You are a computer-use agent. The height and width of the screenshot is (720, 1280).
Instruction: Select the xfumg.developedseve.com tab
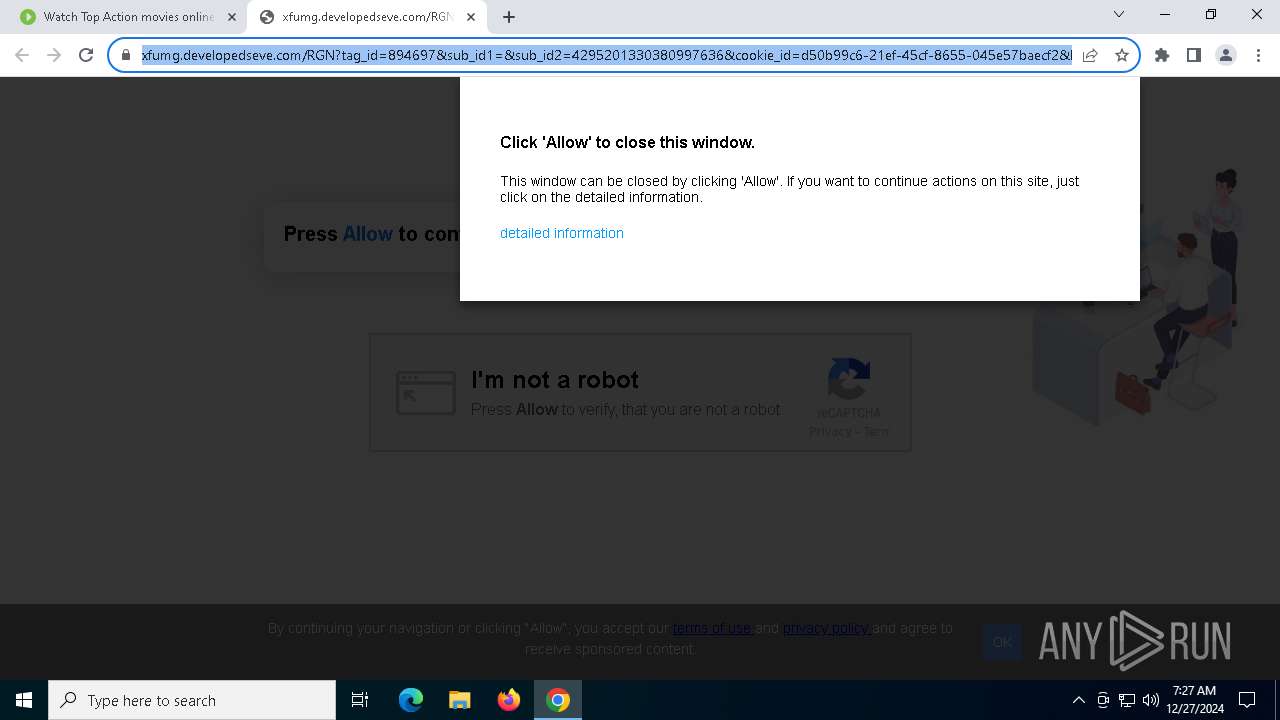[365, 17]
